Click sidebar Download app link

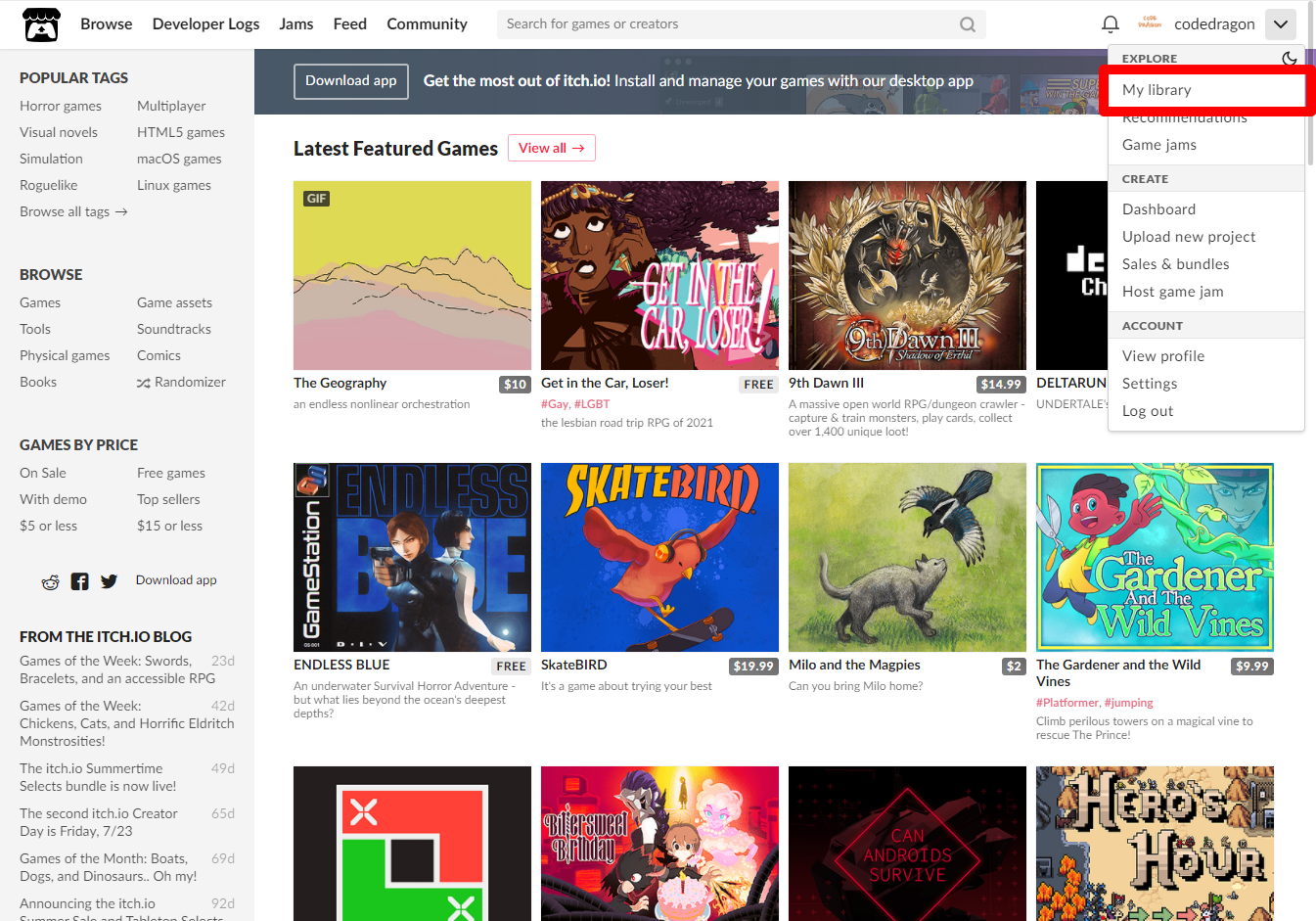point(176,580)
